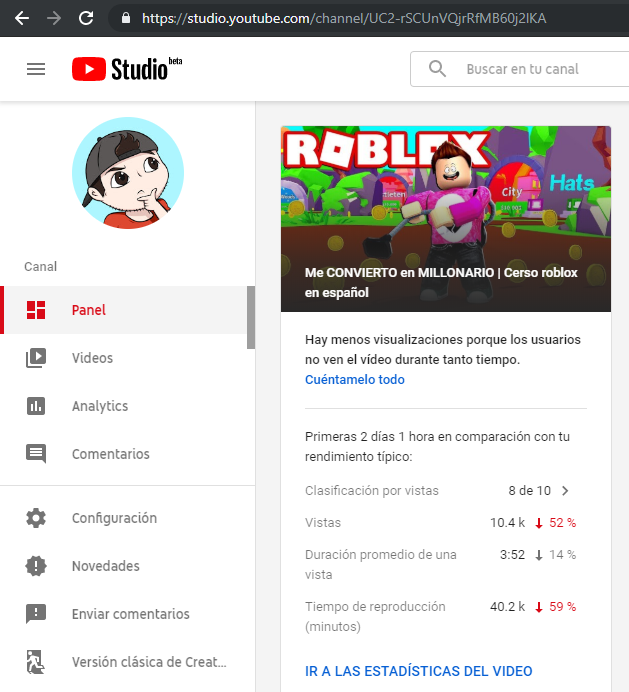Reload the page with the refresh icon

[86, 18]
